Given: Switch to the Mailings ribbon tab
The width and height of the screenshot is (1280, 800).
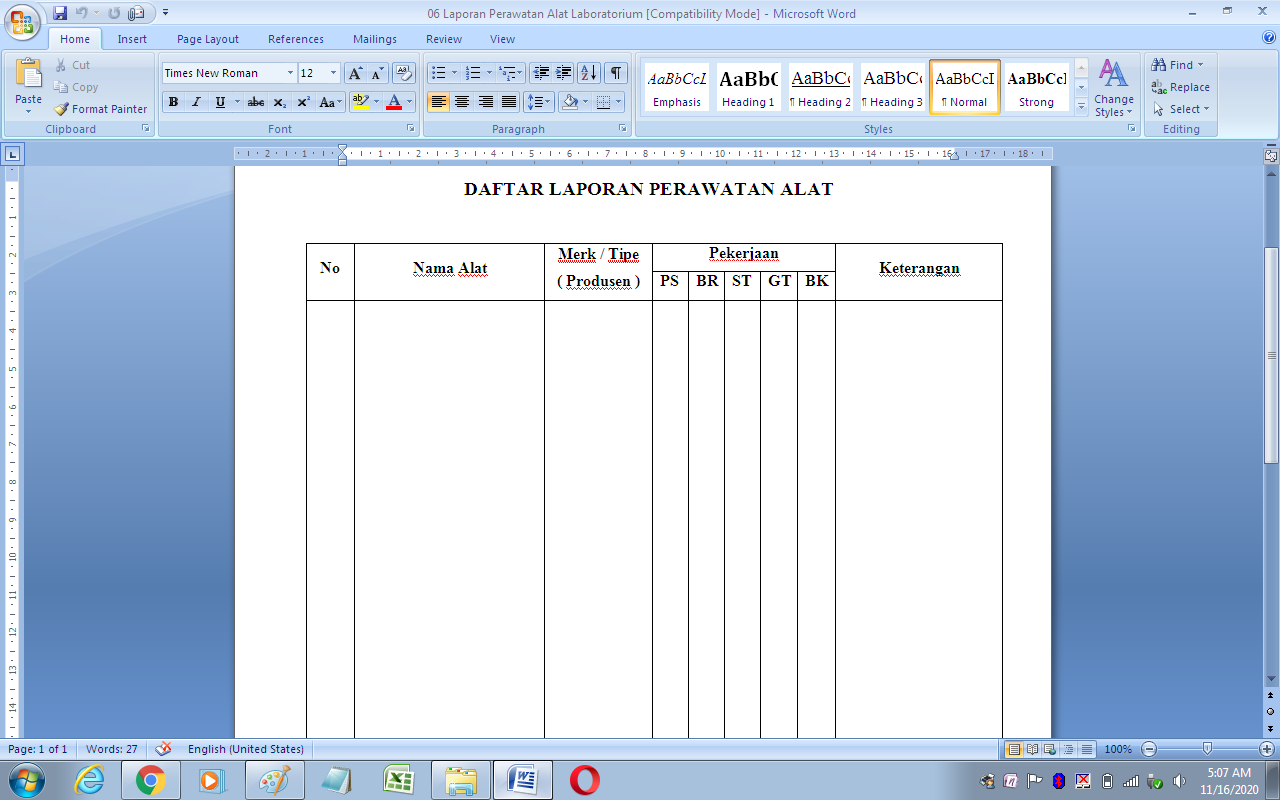Looking at the screenshot, I should 374,39.
